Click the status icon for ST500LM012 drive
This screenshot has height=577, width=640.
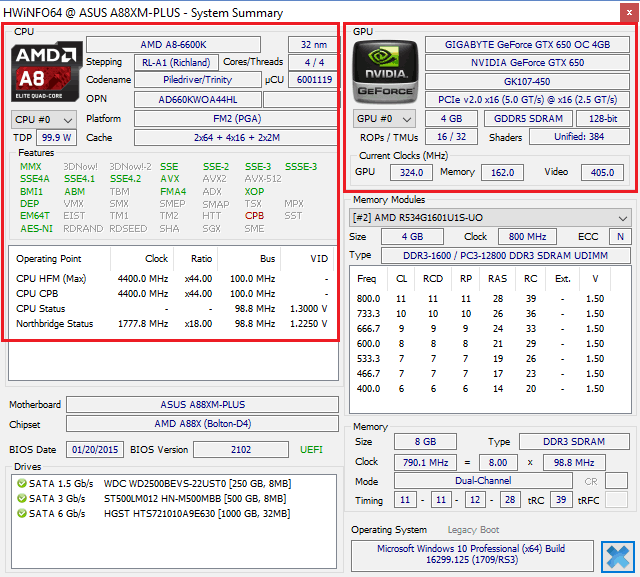22,498
